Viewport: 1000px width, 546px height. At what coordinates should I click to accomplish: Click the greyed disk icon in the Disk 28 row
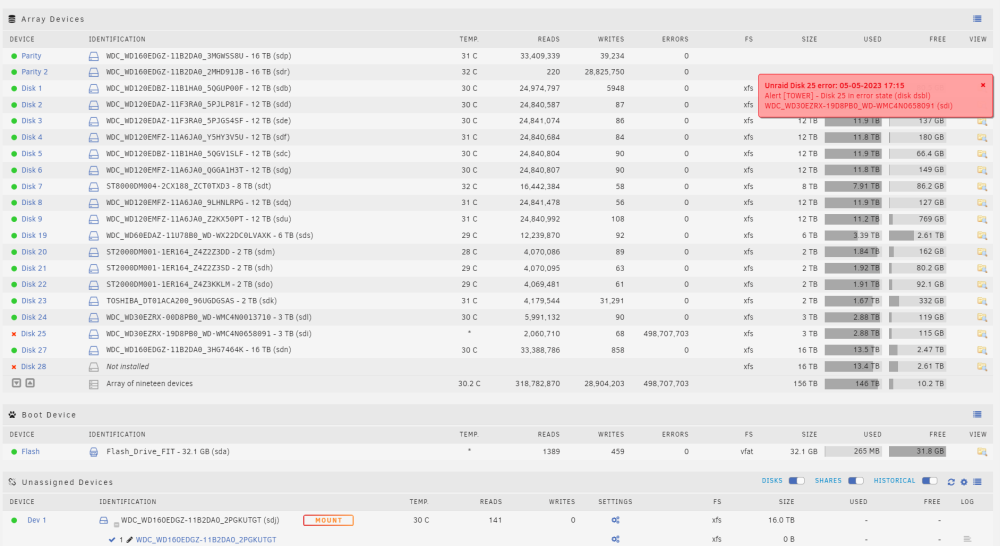(x=93, y=367)
